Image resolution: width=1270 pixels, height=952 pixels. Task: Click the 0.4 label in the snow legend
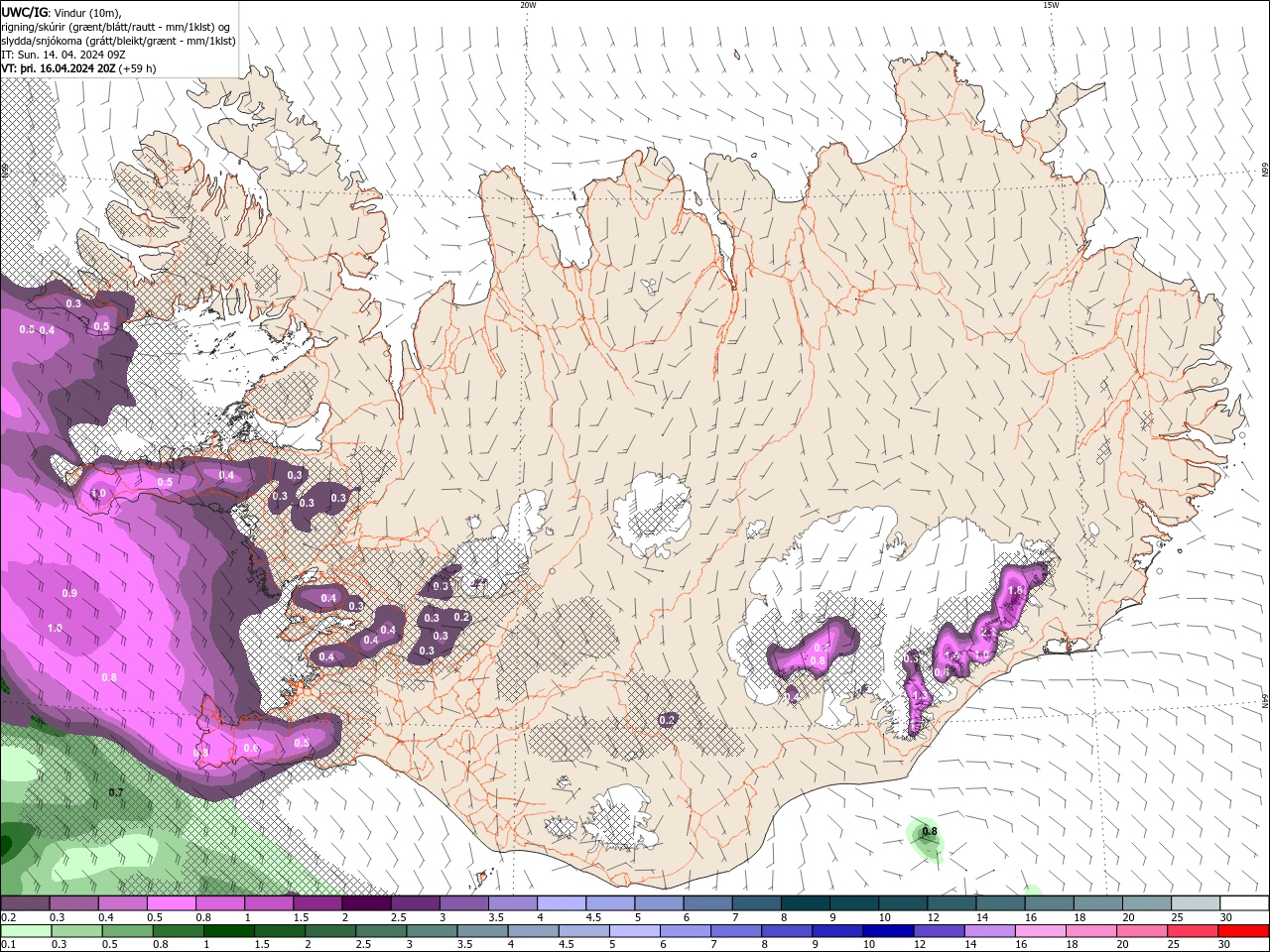pyautogui.click(x=106, y=917)
